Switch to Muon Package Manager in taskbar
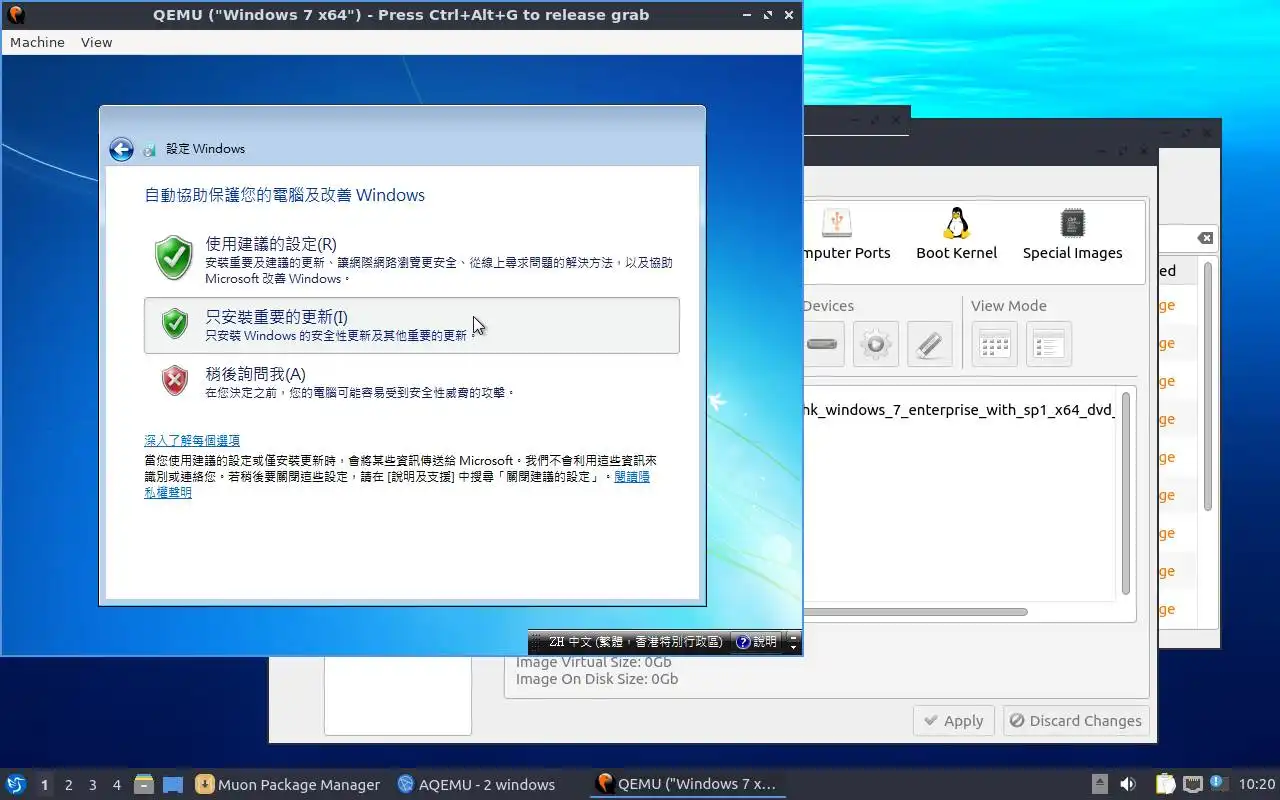1280x800 pixels. (288, 785)
